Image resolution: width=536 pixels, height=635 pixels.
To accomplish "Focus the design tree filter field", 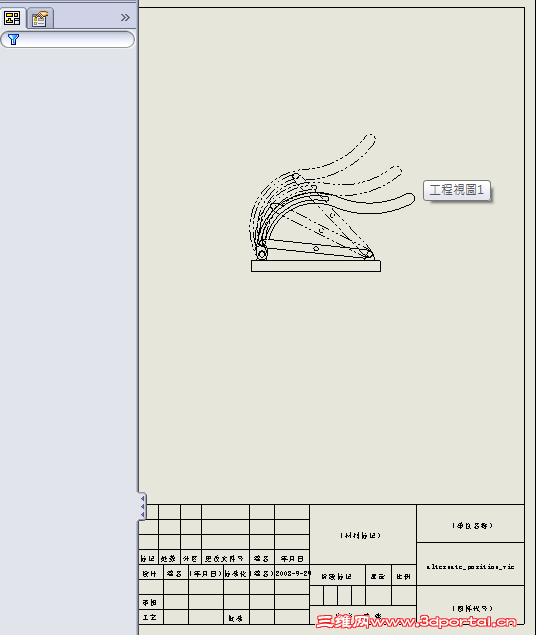I will coord(68,39).
